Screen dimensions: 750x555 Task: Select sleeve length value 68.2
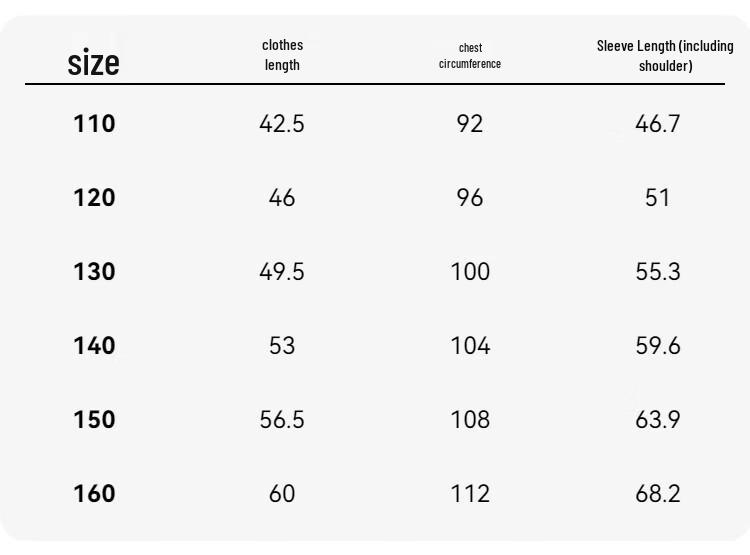pyautogui.click(x=658, y=493)
